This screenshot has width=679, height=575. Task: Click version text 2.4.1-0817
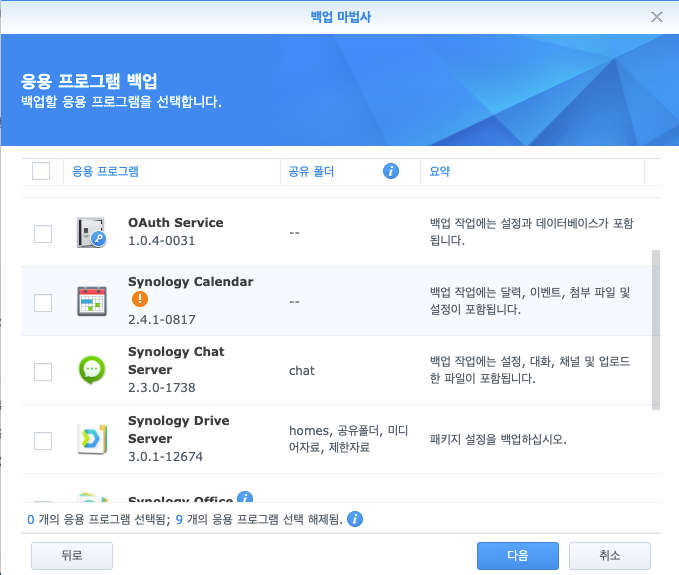(162, 320)
